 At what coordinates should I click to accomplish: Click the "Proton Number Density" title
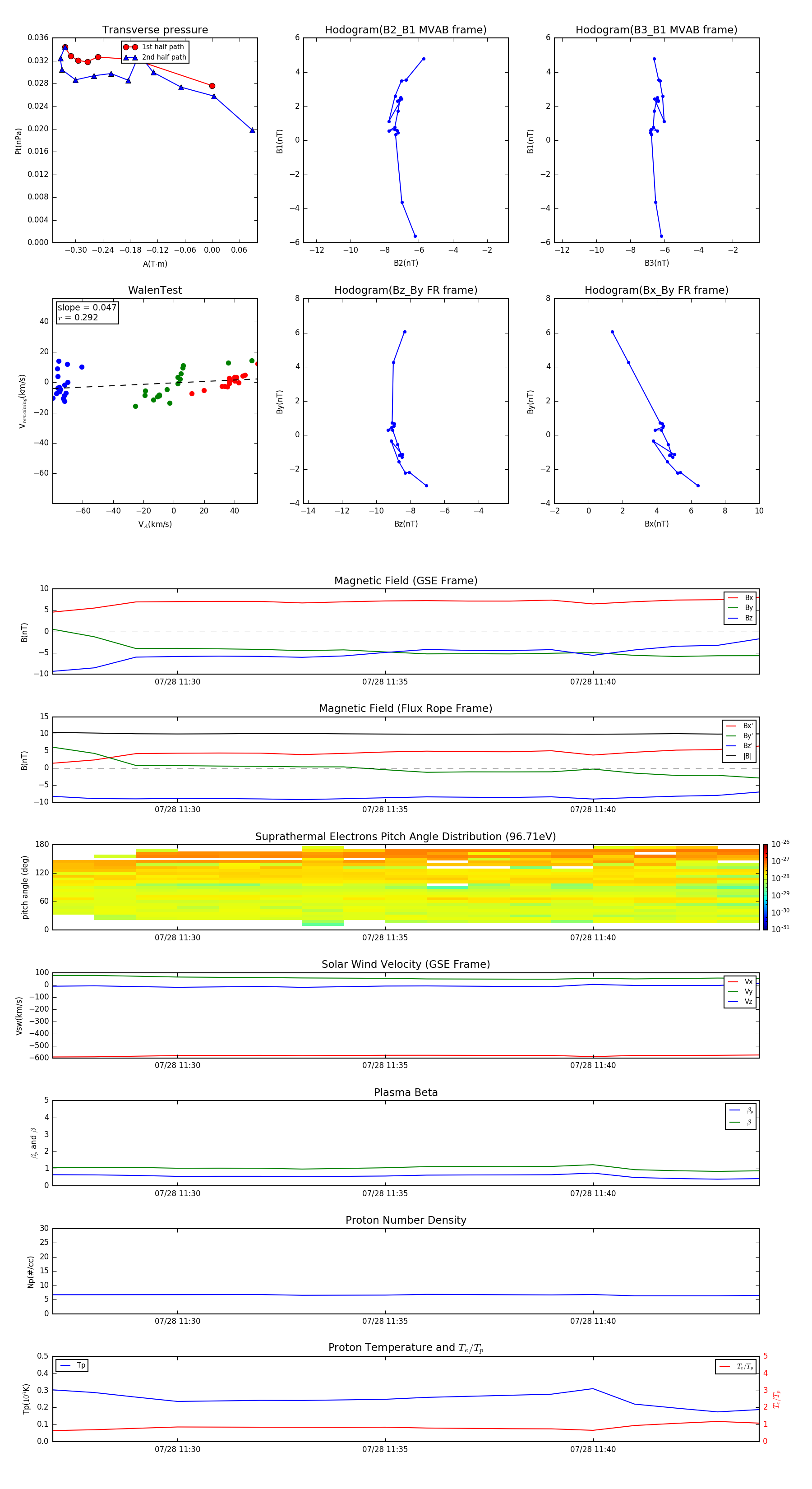[x=406, y=1220]
